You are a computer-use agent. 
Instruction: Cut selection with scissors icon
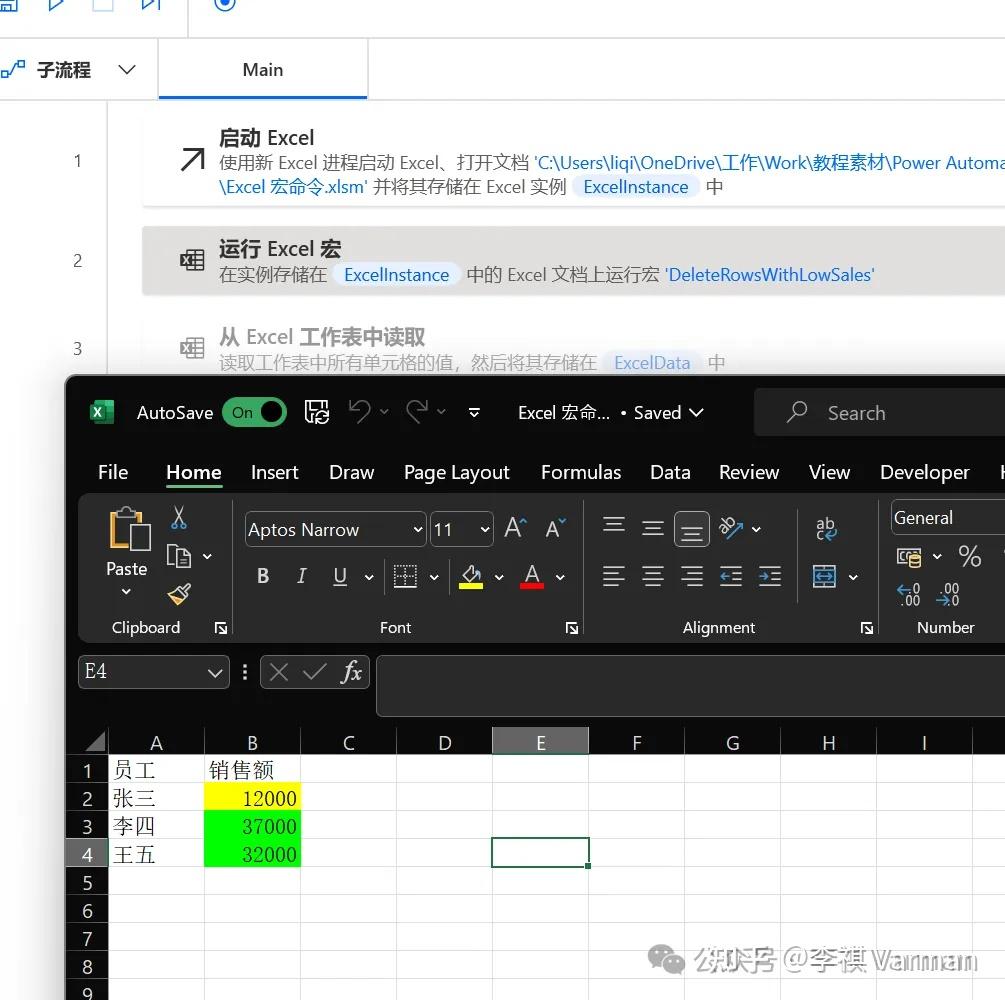click(x=179, y=517)
